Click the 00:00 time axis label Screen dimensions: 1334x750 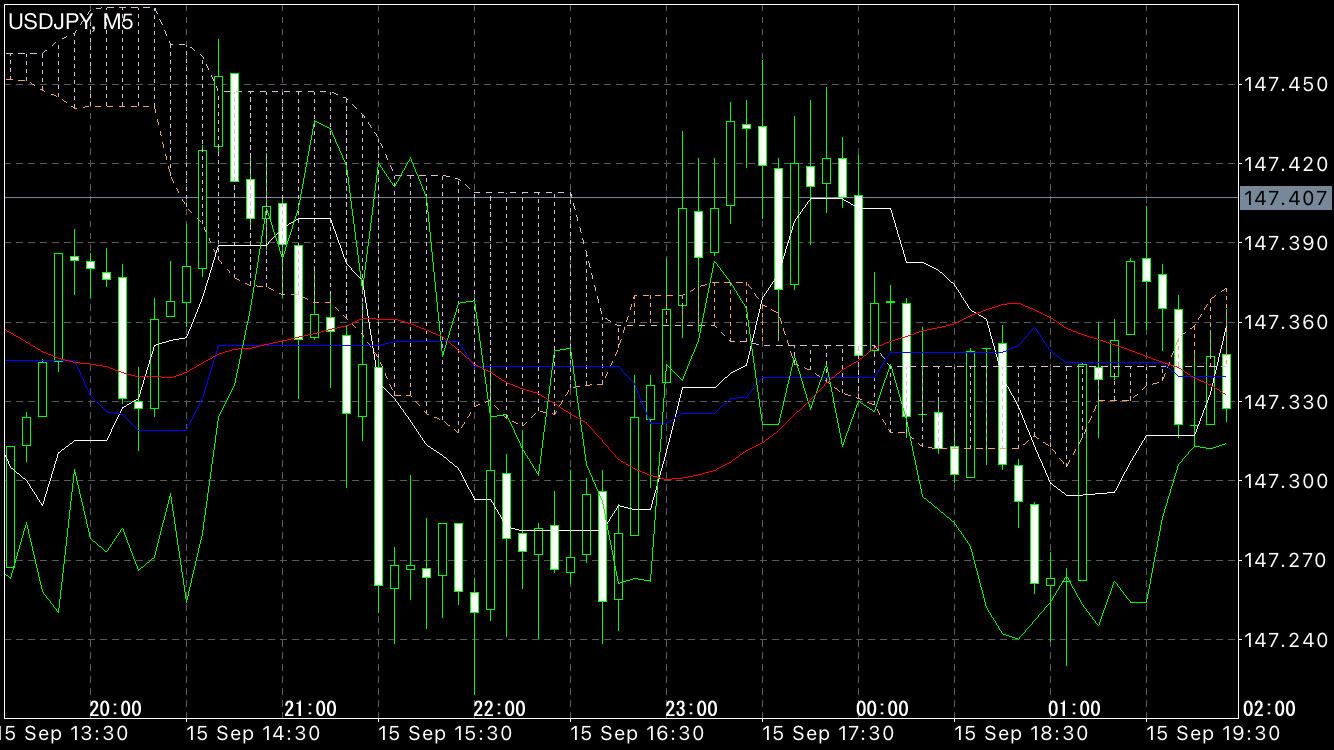pos(883,709)
